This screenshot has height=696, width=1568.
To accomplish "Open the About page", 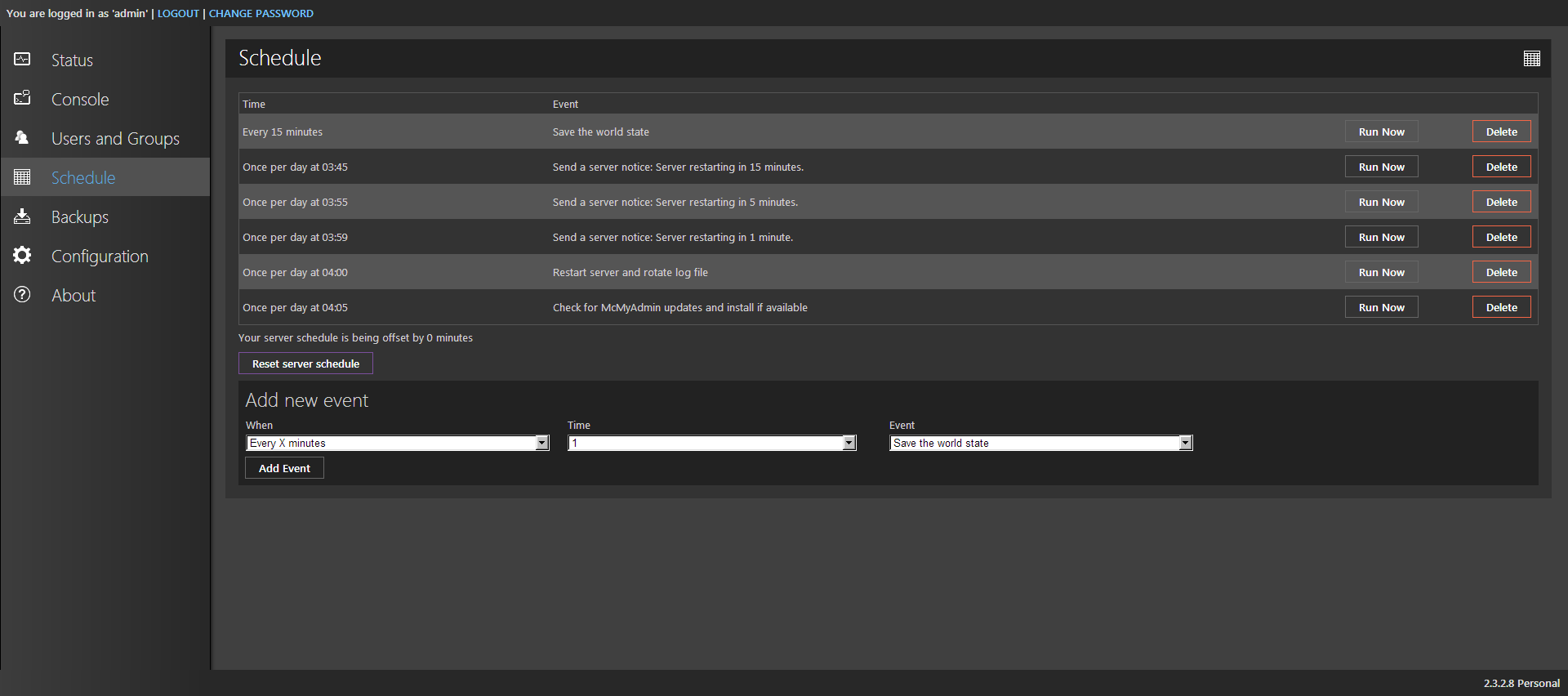I will pos(73,295).
